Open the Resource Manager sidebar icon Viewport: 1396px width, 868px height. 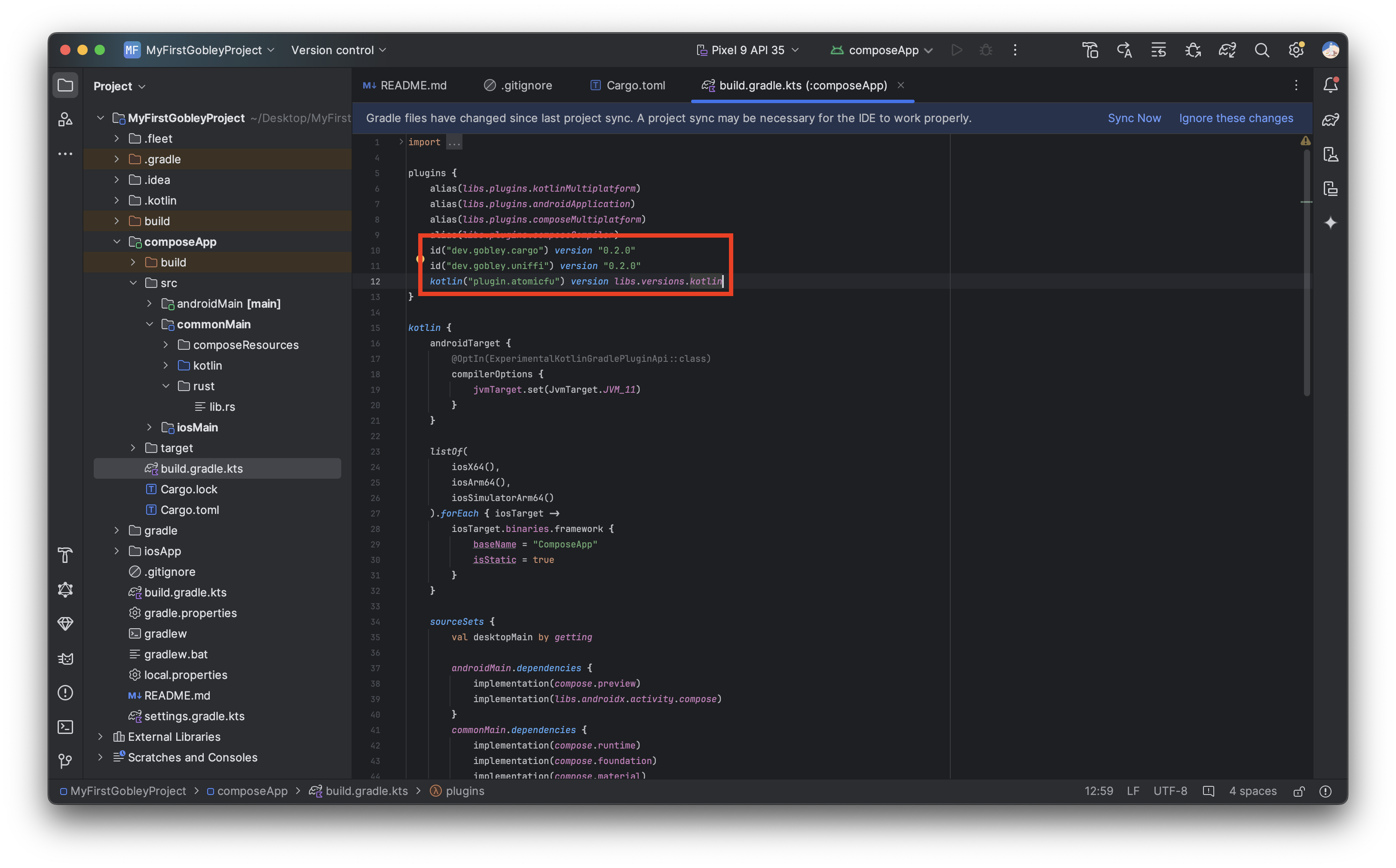click(x=65, y=119)
